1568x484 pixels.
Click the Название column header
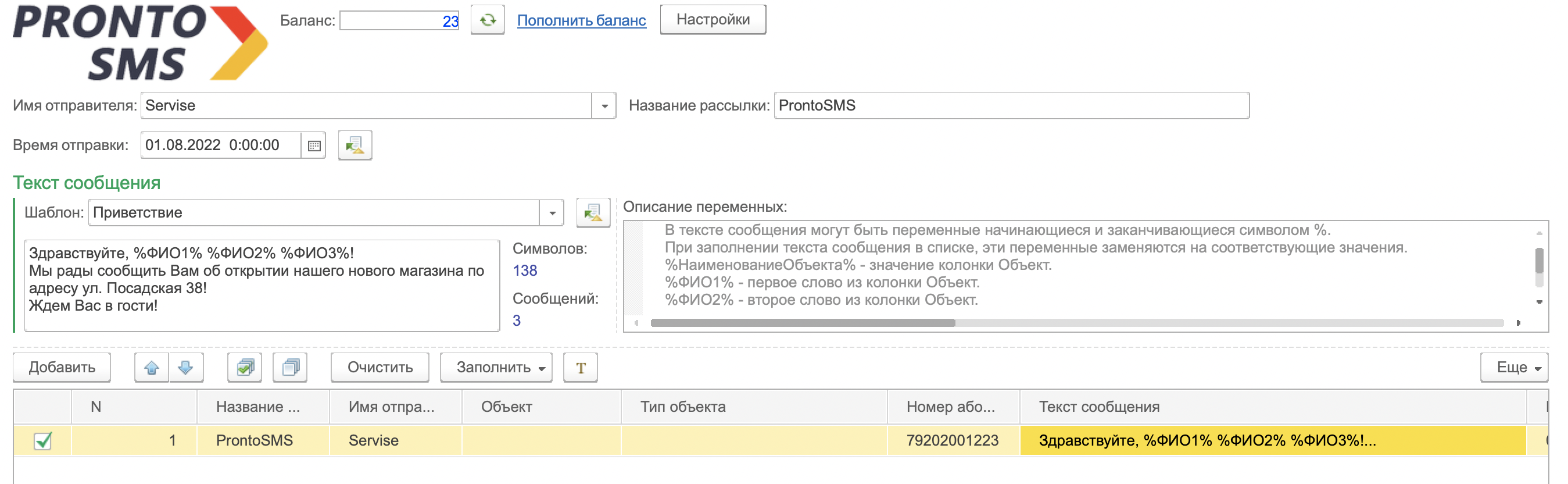[263, 407]
